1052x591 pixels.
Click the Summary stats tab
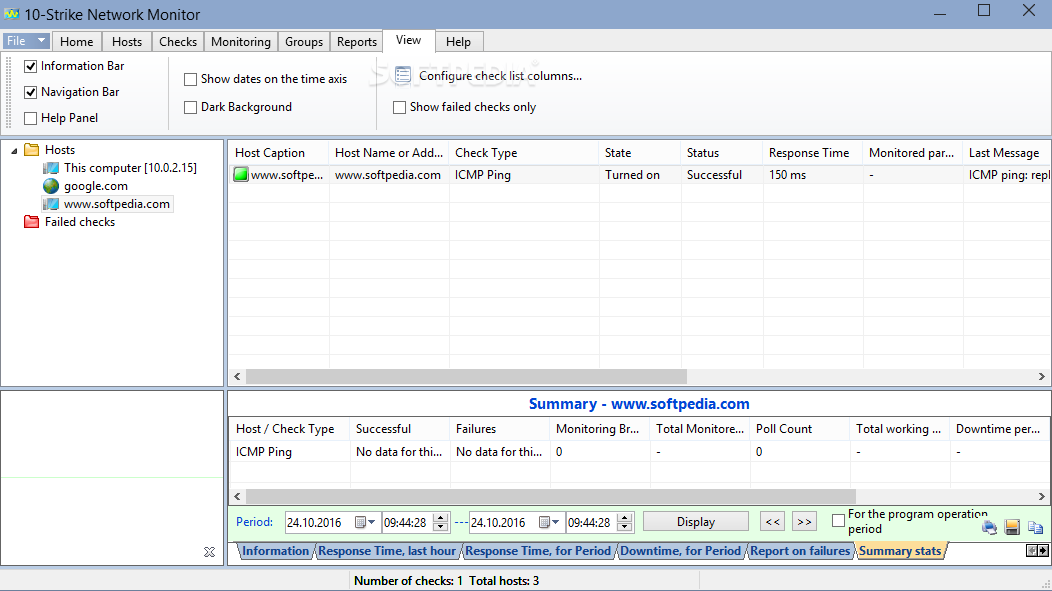(x=900, y=551)
